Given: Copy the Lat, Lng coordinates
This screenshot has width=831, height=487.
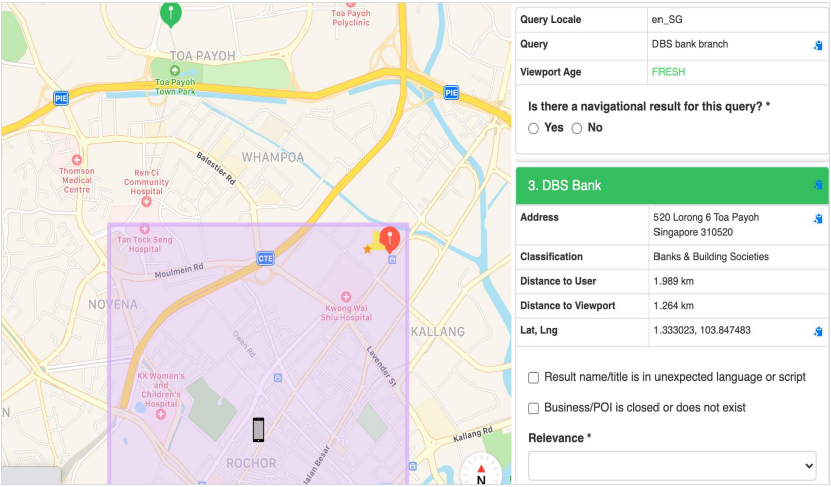Looking at the screenshot, I should (x=818, y=331).
